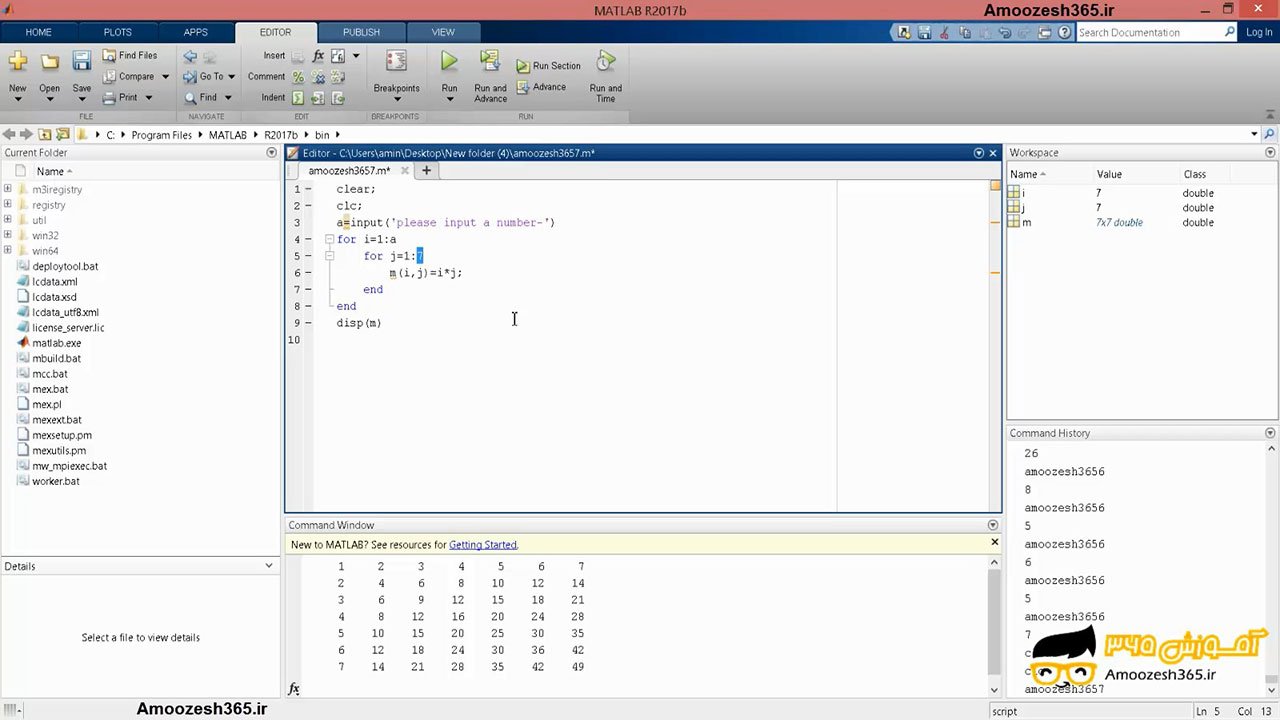This screenshot has height=720, width=1280.
Task: Open the Run dropdown arrow
Action: (x=449, y=100)
